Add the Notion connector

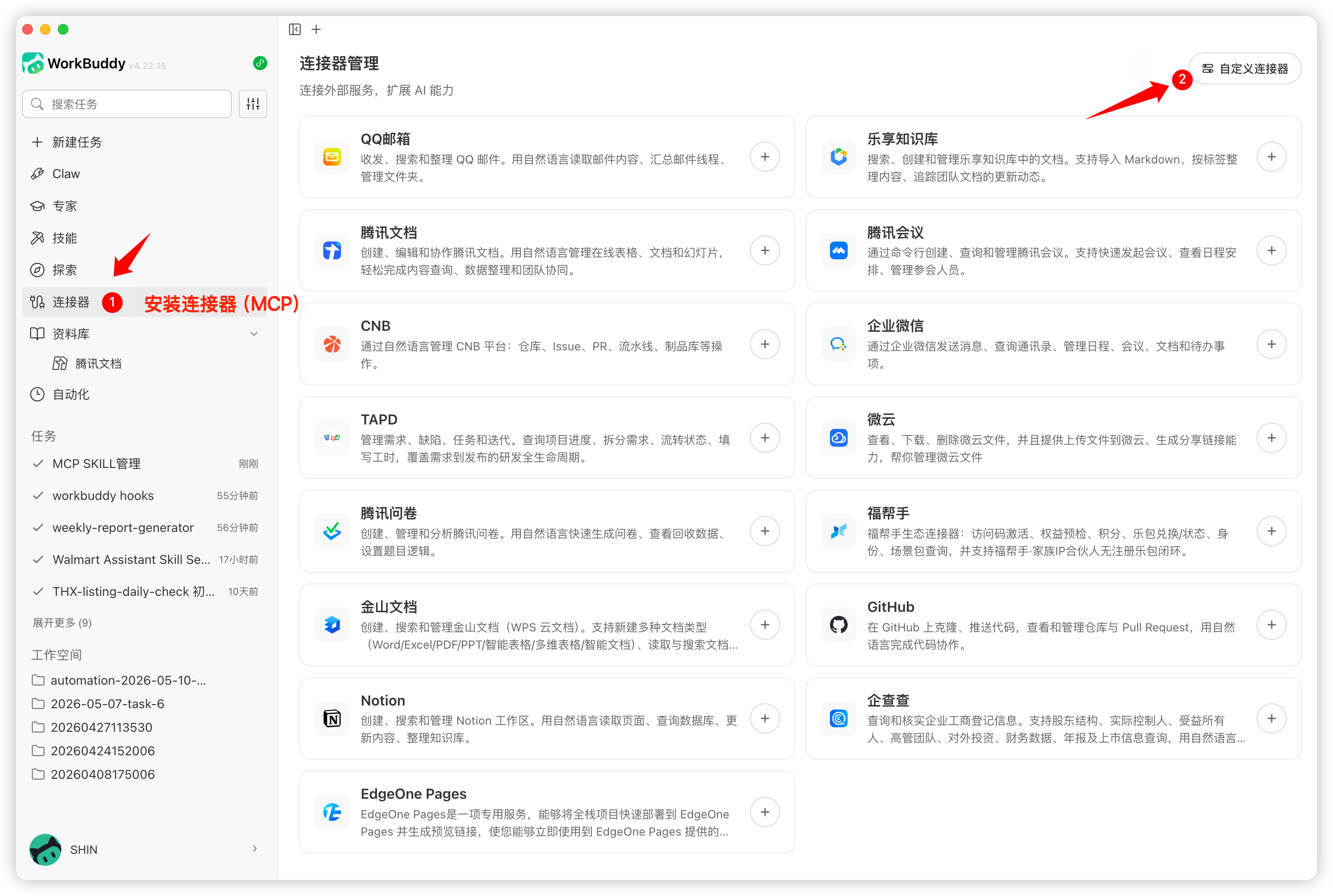tap(765, 719)
